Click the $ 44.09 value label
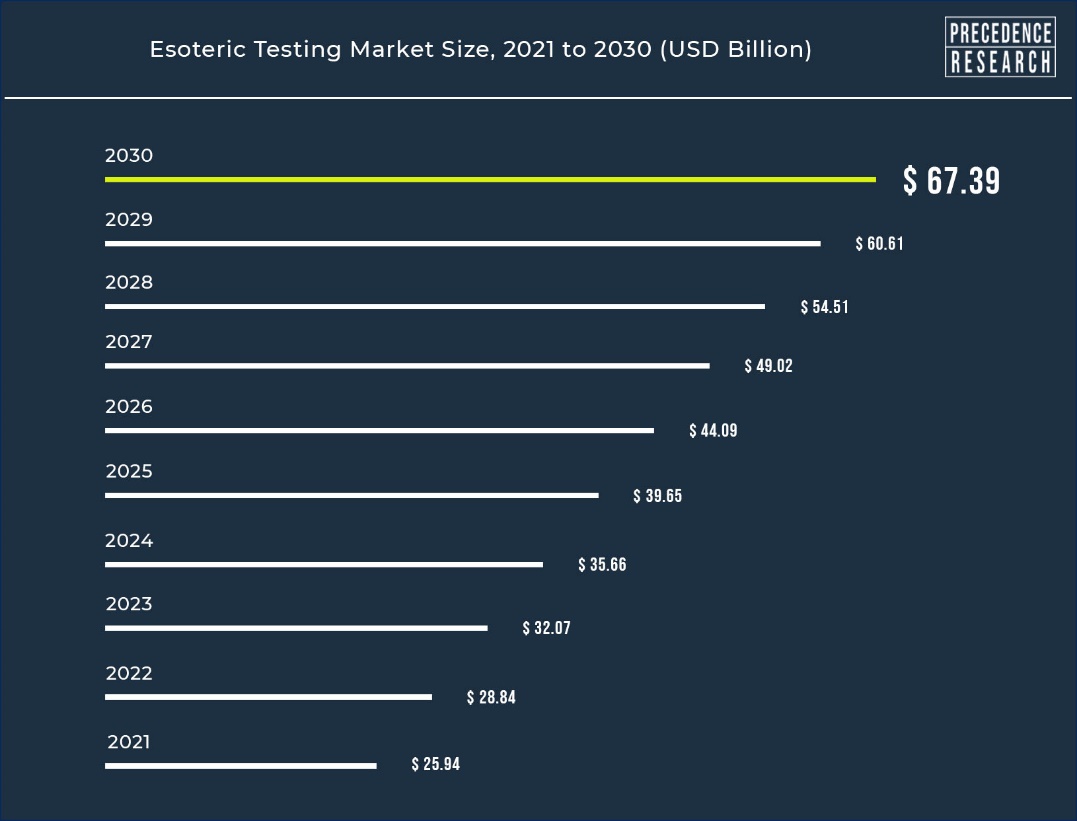 pos(713,430)
